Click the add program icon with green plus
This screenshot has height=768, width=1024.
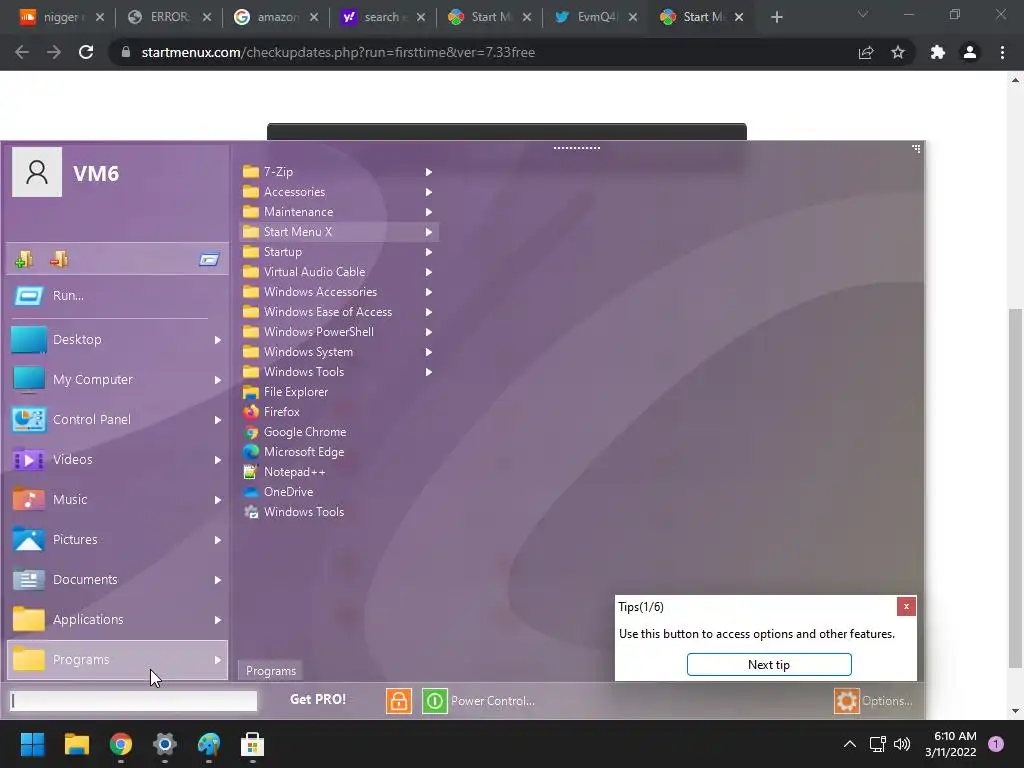pos(24,259)
